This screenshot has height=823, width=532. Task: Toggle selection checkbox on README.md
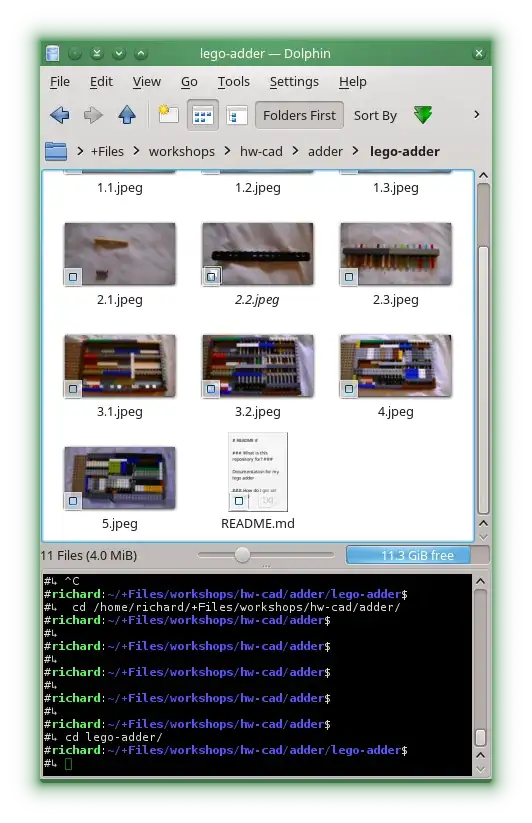tap(239, 501)
